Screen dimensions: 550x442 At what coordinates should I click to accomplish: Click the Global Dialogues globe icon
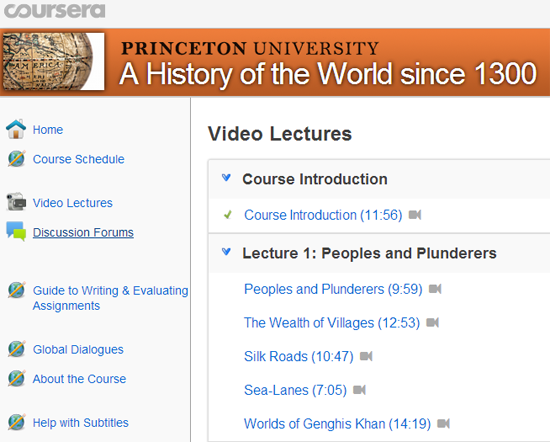coord(16,349)
